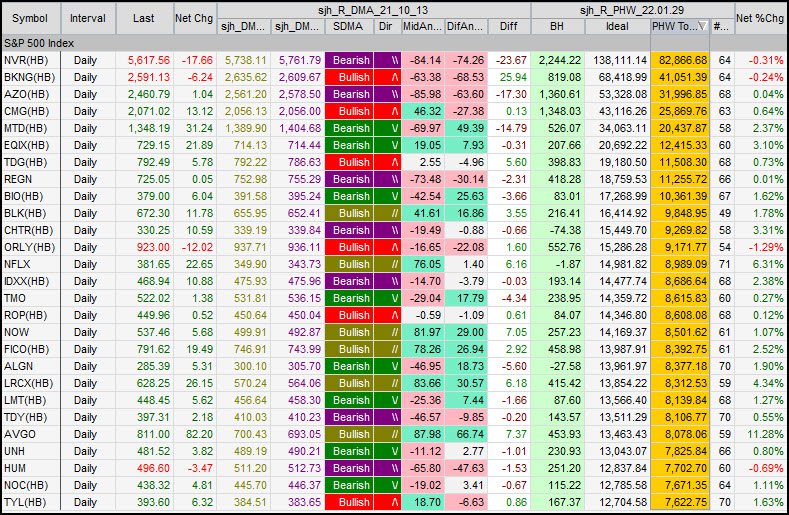
Task: Select the NFLX symbol
Action: click(x=17, y=264)
